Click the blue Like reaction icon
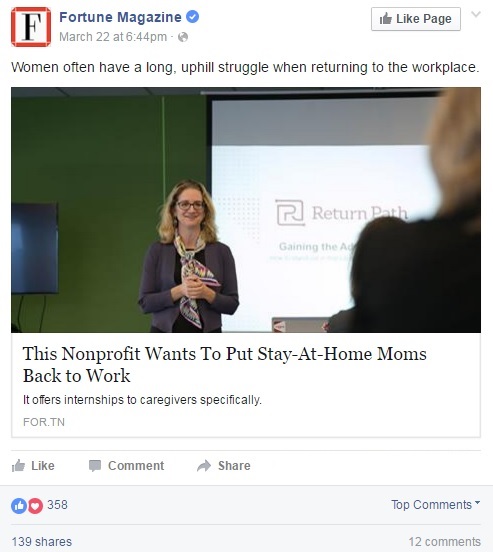Screen dimensions: 493x552 19,506
